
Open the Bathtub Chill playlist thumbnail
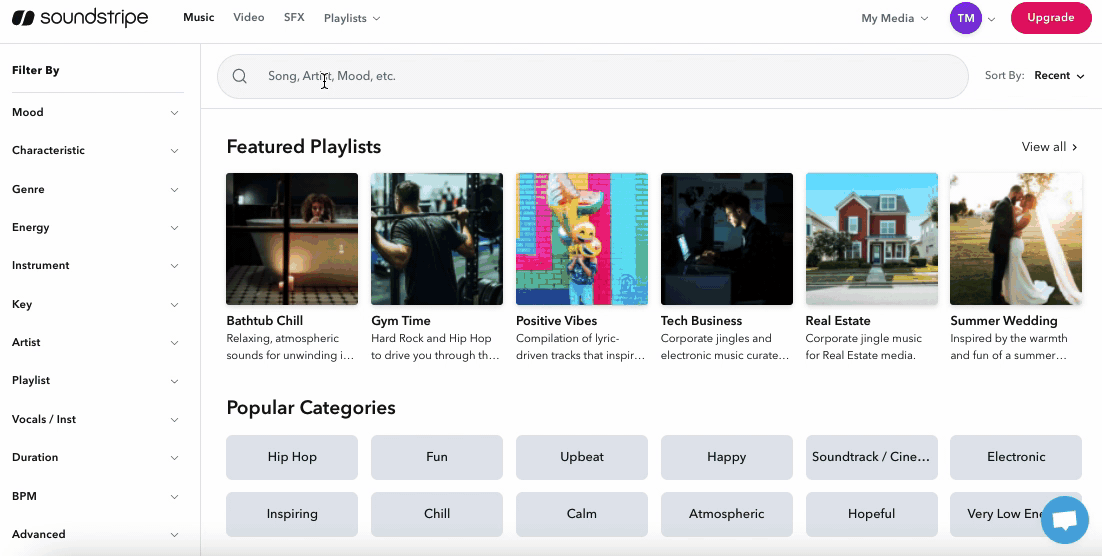click(x=292, y=239)
